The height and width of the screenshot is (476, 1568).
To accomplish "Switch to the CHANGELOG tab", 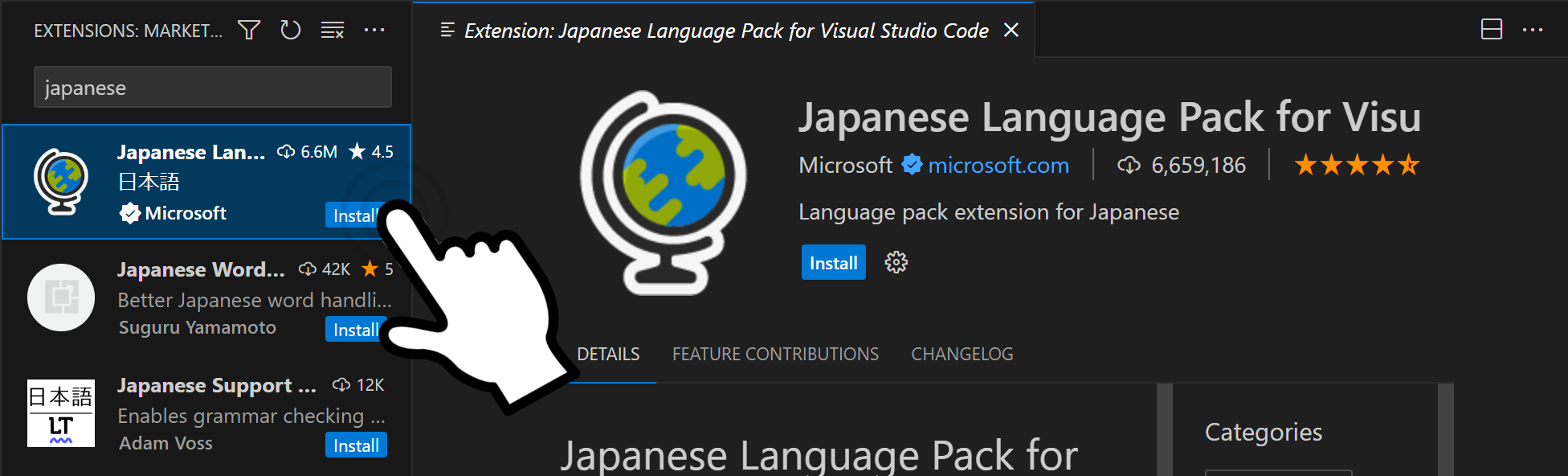I will click(962, 355).
